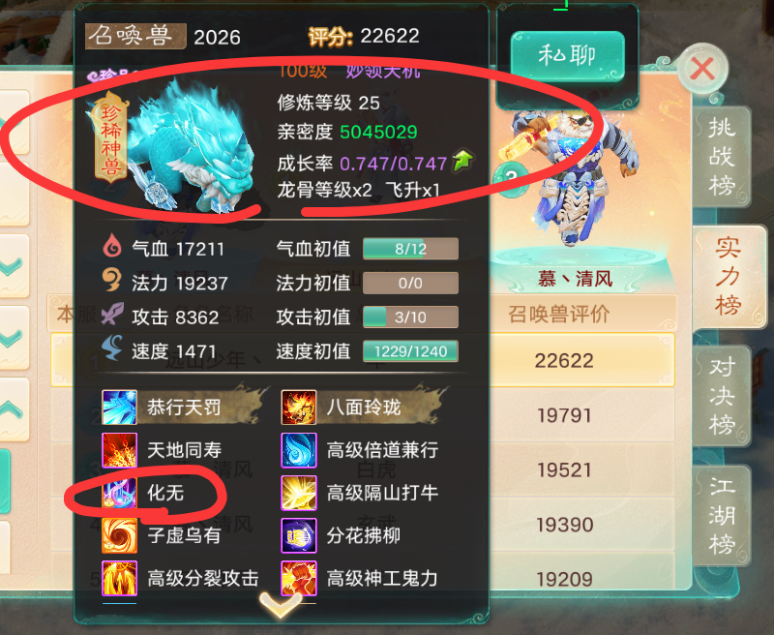Click the green growth rate upgrade arrow
The height and width of the screenshot is (635, 774).
(x=463, y=160)
